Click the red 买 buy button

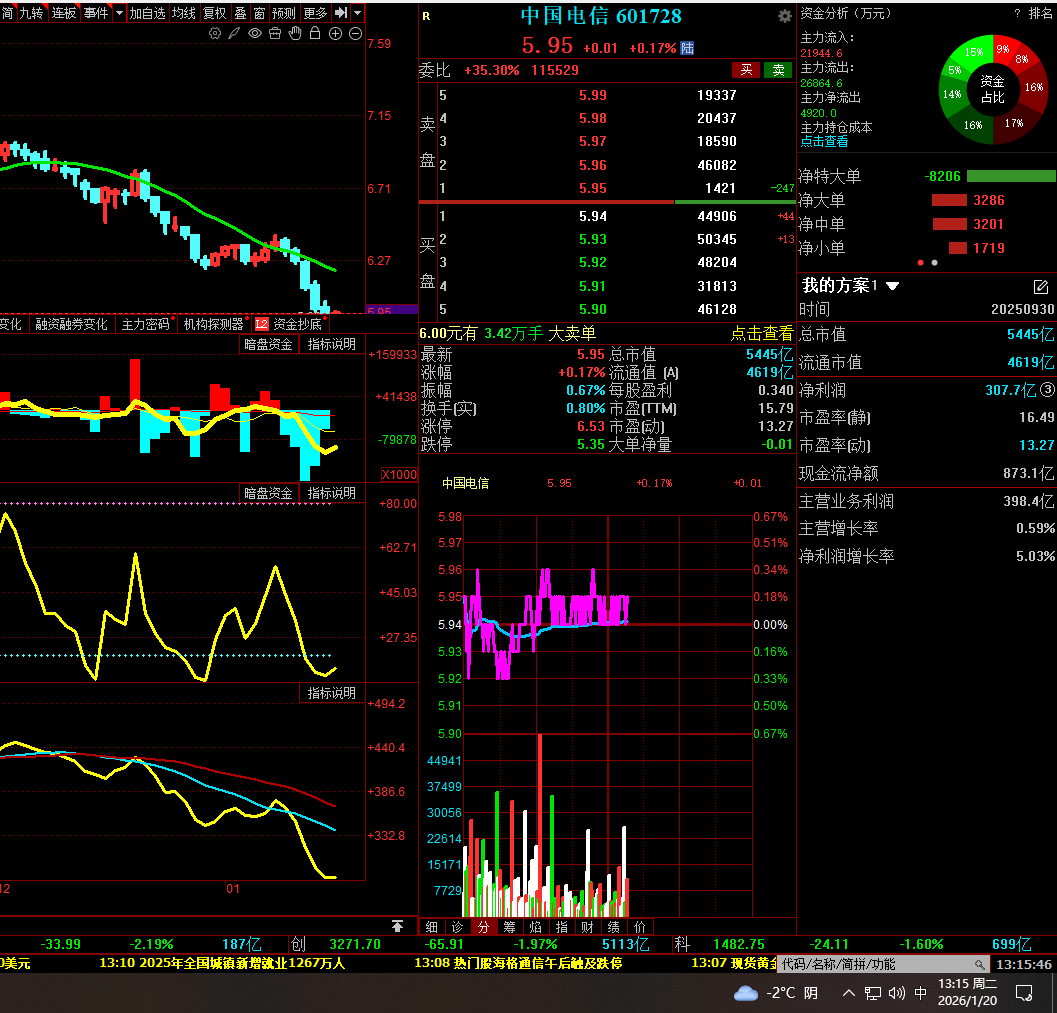click(746, 70)
